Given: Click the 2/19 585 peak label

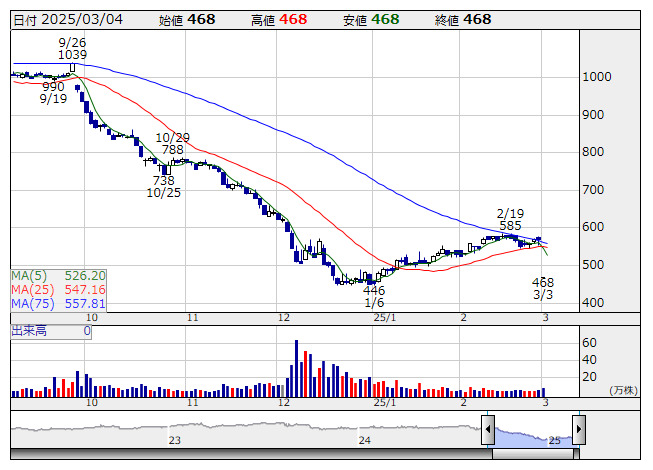Looking at the screenshot, I should pos(510,219).
